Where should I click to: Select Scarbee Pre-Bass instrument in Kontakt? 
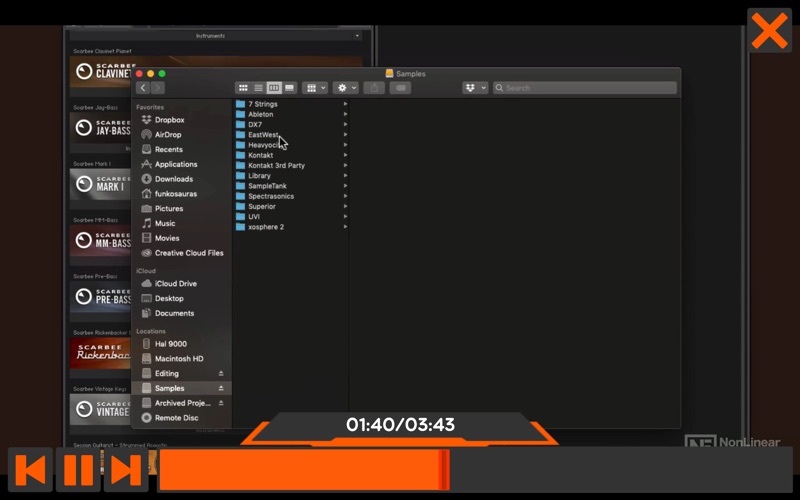coord(101,296)
